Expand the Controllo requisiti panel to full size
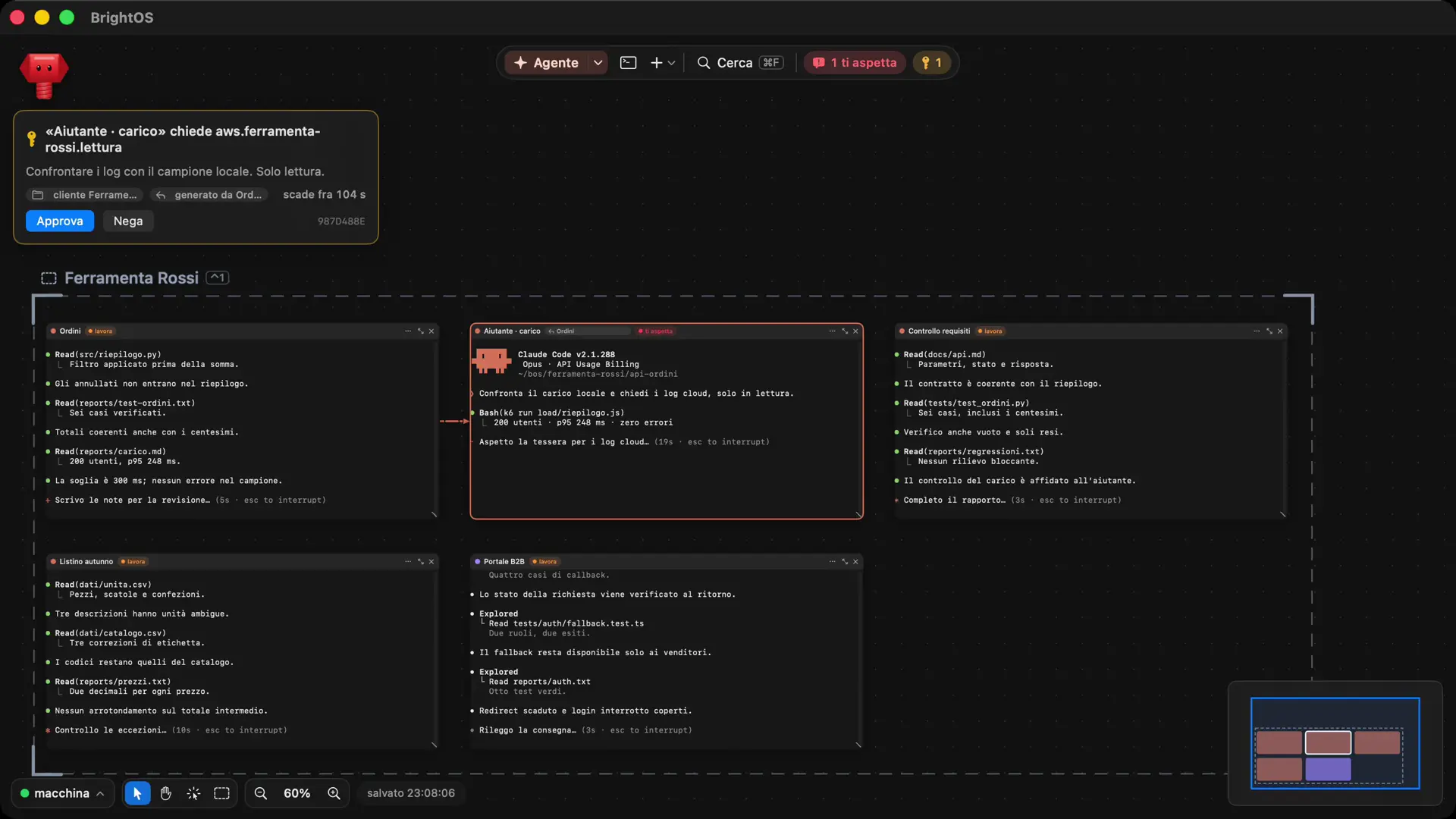The image size is (1456, 819). pyautogui.click(x=1269, y=331)
